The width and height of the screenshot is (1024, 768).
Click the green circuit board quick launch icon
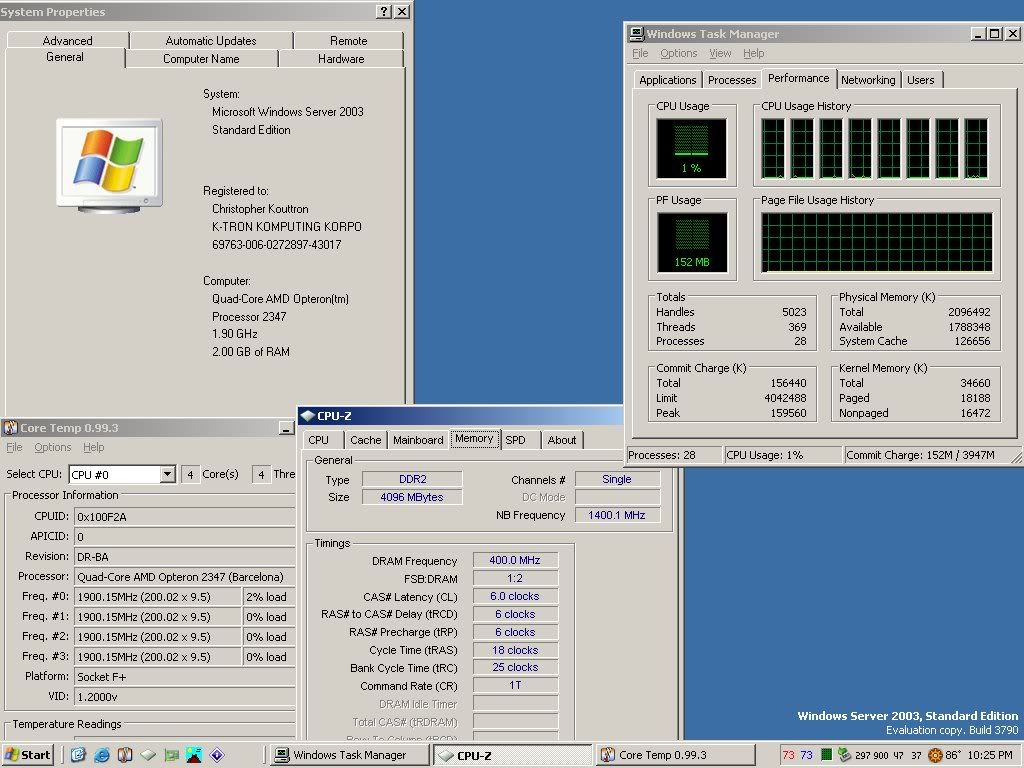pos(171,755)
